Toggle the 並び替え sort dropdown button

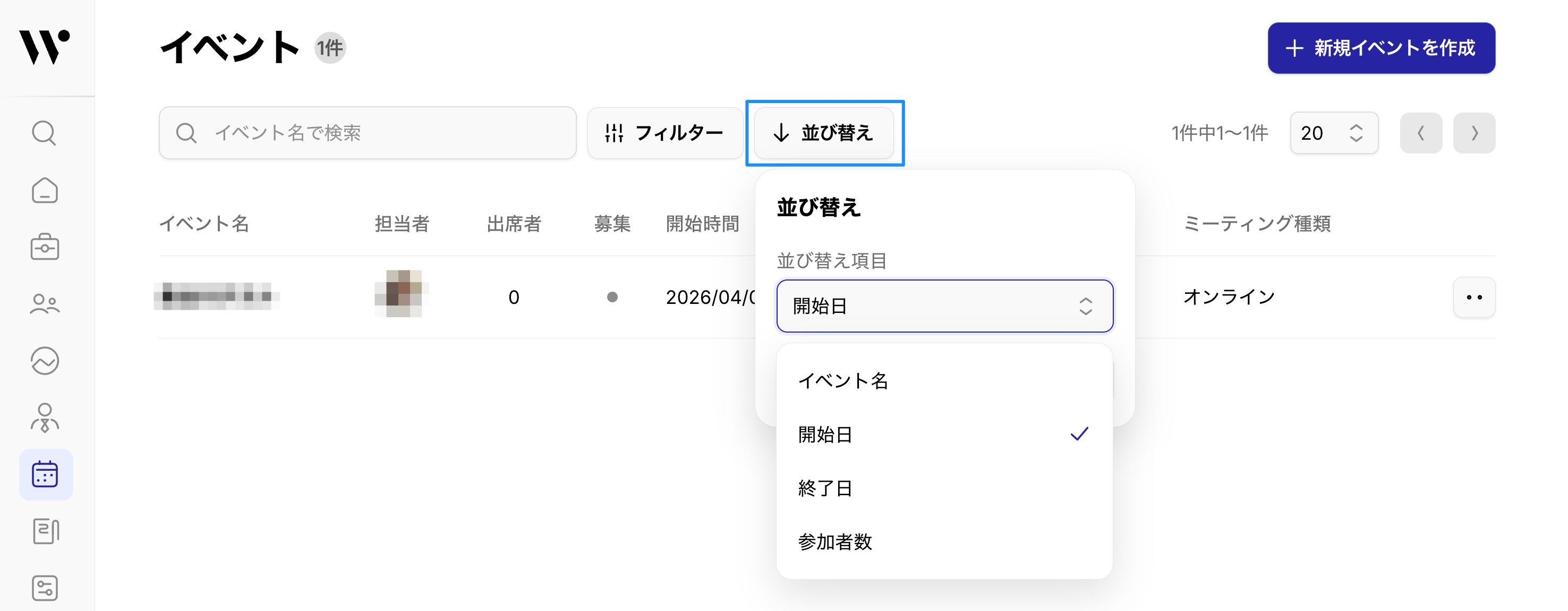click(x=823, y=133)
